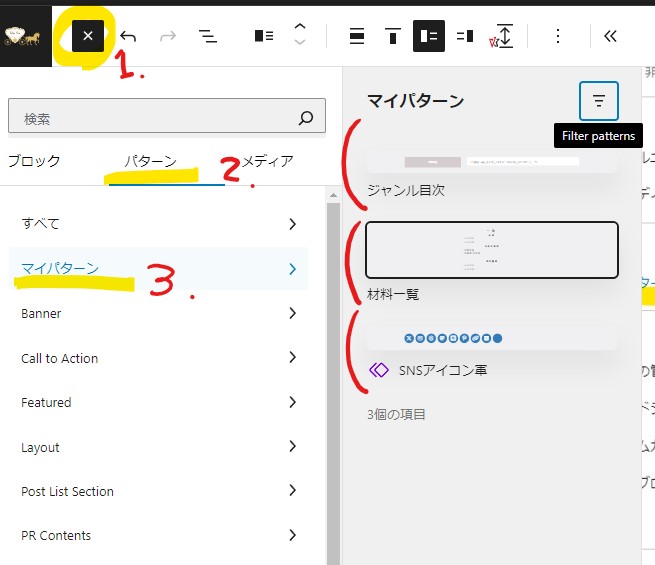Click the Undo arrow in the toolbar
Viewport: 655px width, 565px height.
click(128, 36)
